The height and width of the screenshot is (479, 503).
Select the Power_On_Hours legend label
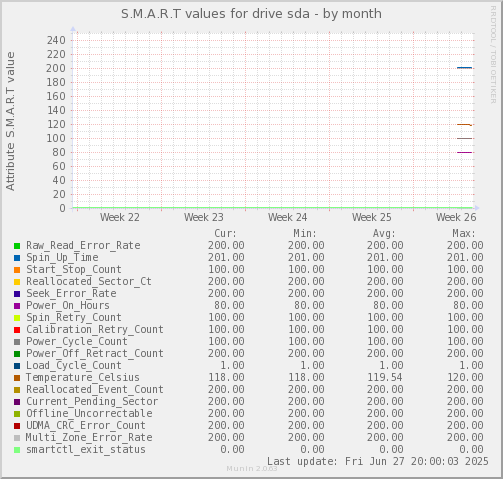68,306
